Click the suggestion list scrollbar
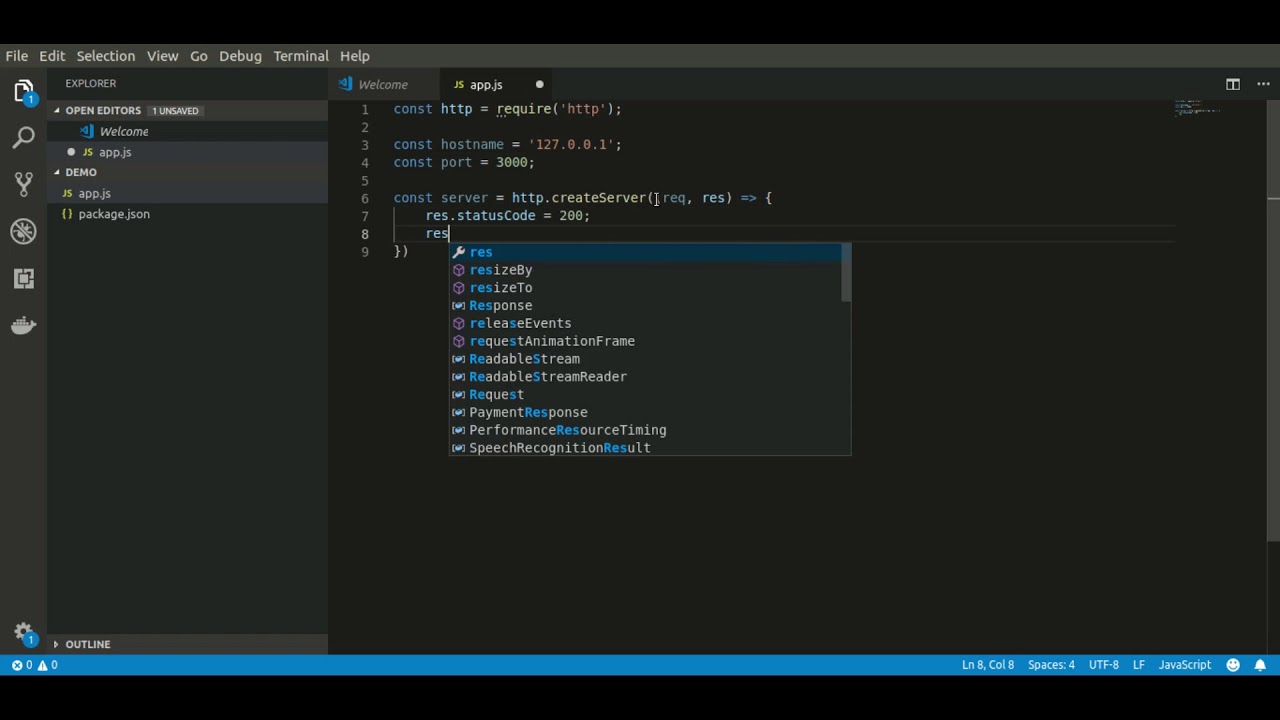 click(846, 273)
